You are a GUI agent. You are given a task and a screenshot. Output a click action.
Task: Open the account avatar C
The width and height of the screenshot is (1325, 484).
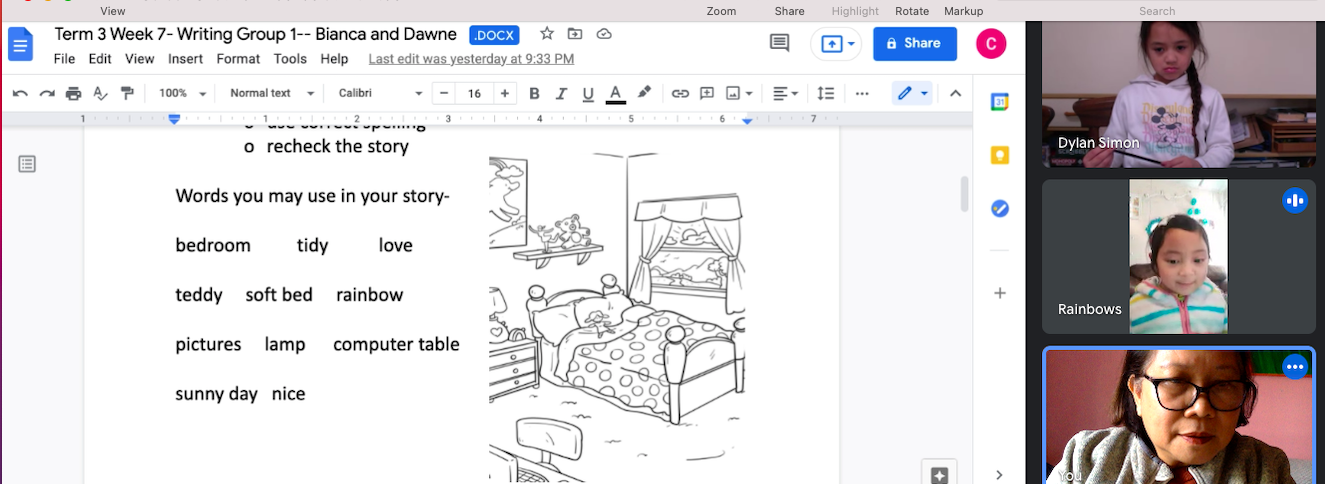991,43
